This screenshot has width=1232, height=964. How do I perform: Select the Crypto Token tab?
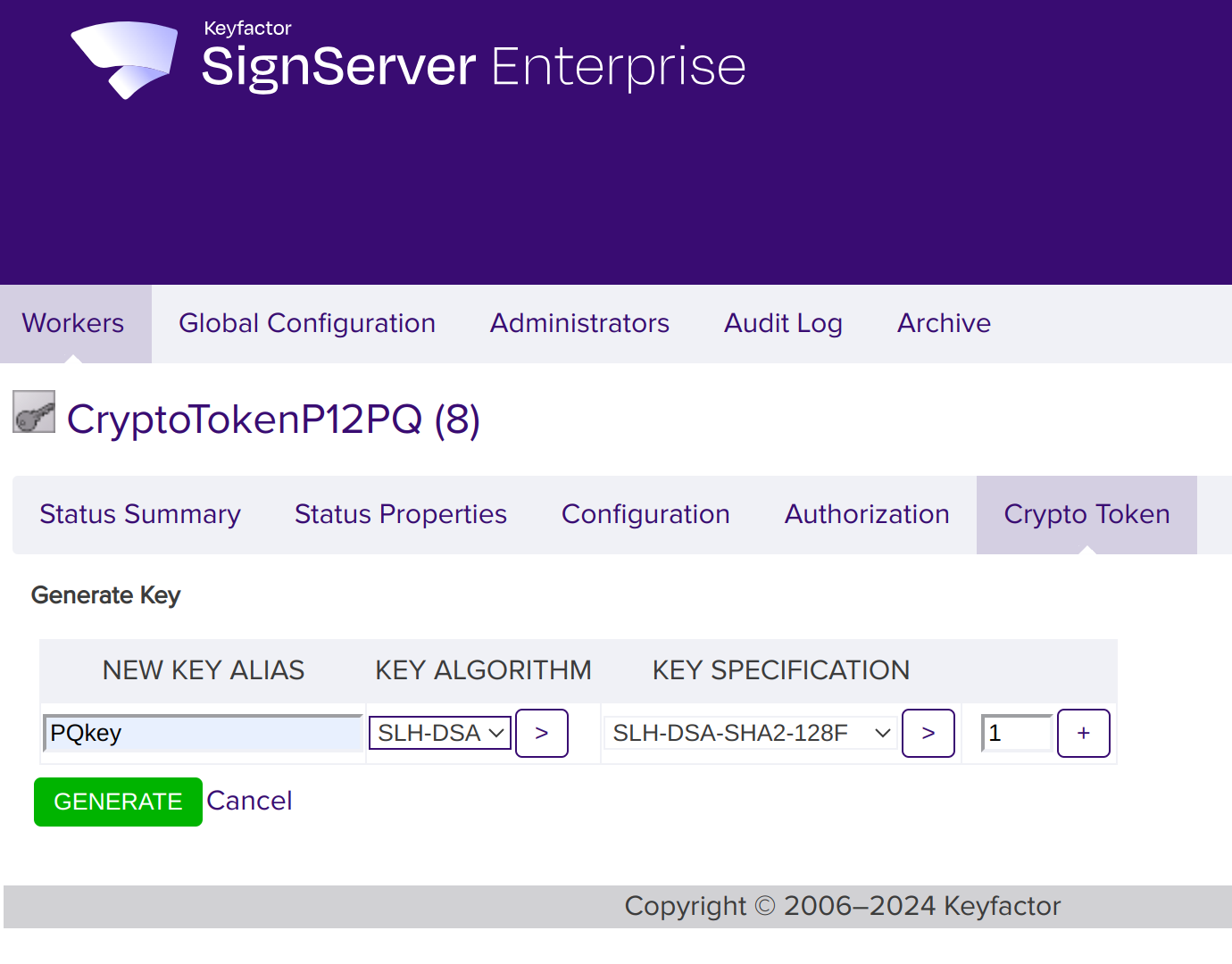[1086, 514]
